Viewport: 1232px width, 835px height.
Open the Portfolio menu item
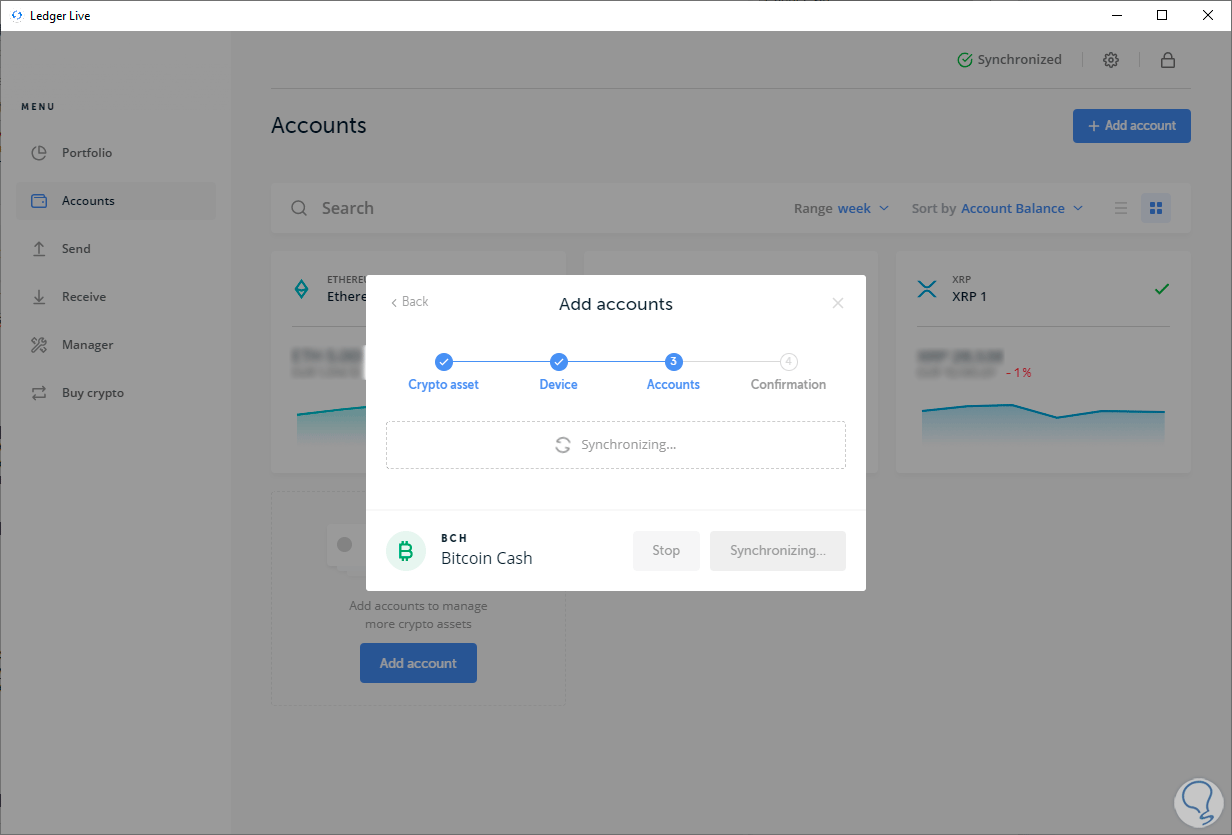pos(115,153)
